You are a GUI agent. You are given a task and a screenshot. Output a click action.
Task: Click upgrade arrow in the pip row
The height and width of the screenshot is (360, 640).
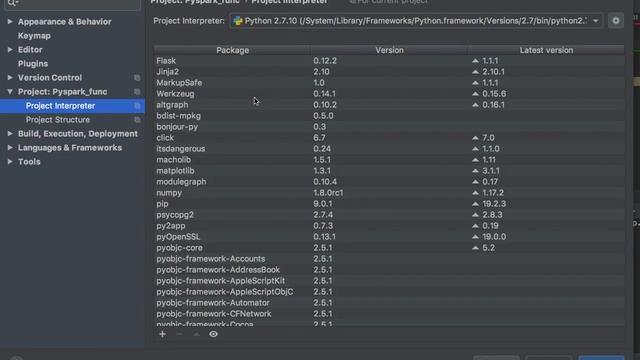click(475, 204)
